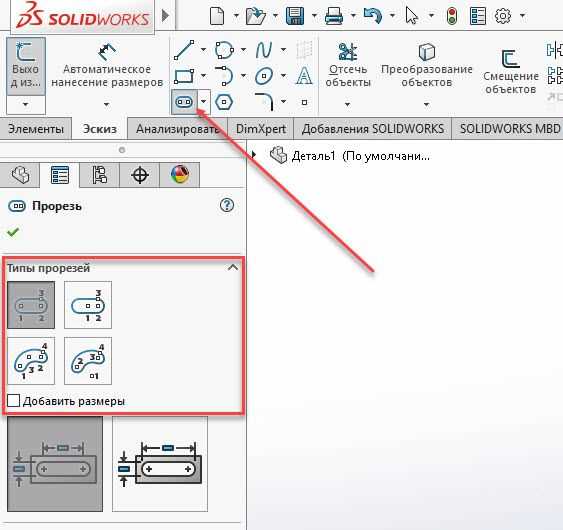Activate the Straight Slot tool
The width and height of the screenshot is (563, 530).
point(184,102)
